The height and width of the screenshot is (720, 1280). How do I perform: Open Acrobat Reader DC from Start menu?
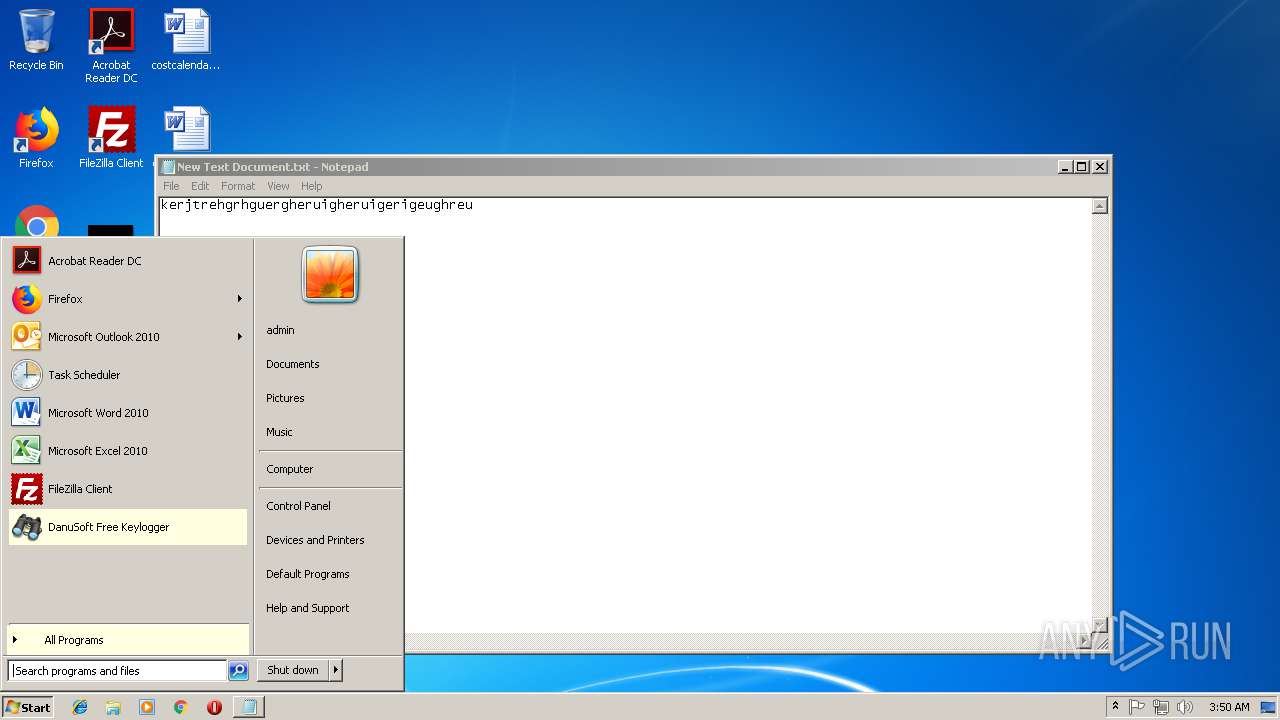[x=128, y=261]
